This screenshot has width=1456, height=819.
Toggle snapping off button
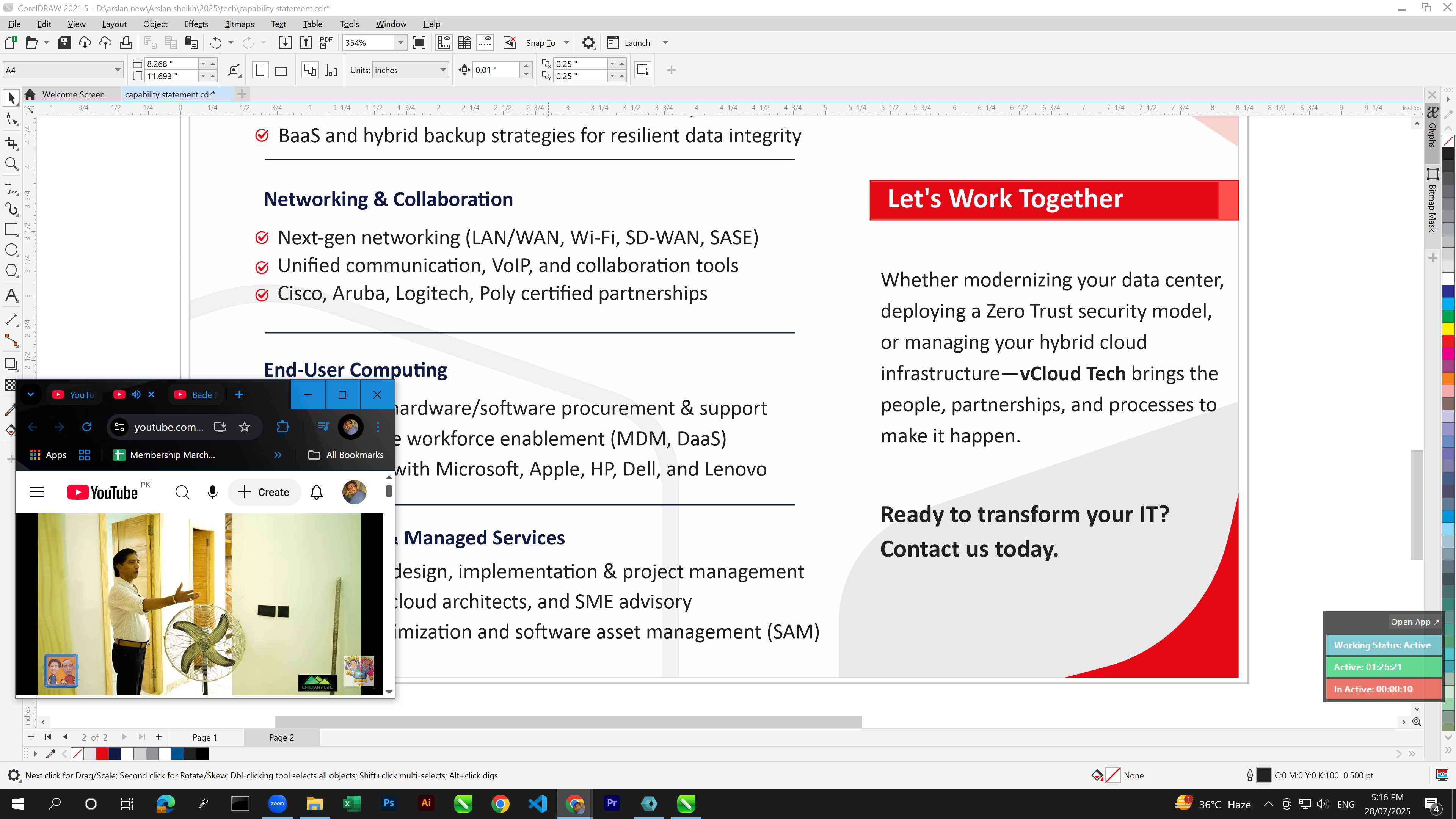[x=510, y=42]
